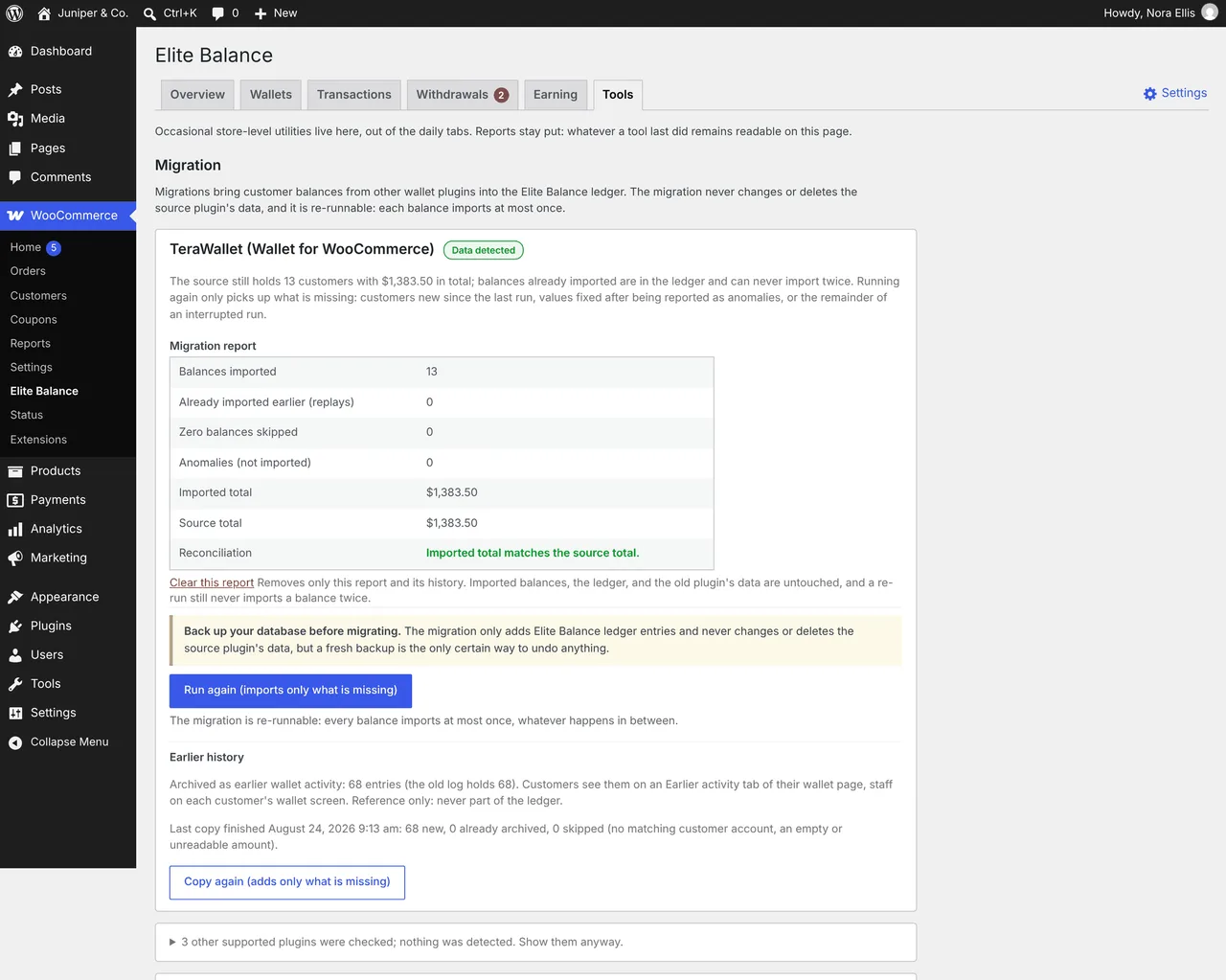The image size is (1226, 980).
Task: Open Elite Balance Settings gear link
Action: pos(1174,93)
